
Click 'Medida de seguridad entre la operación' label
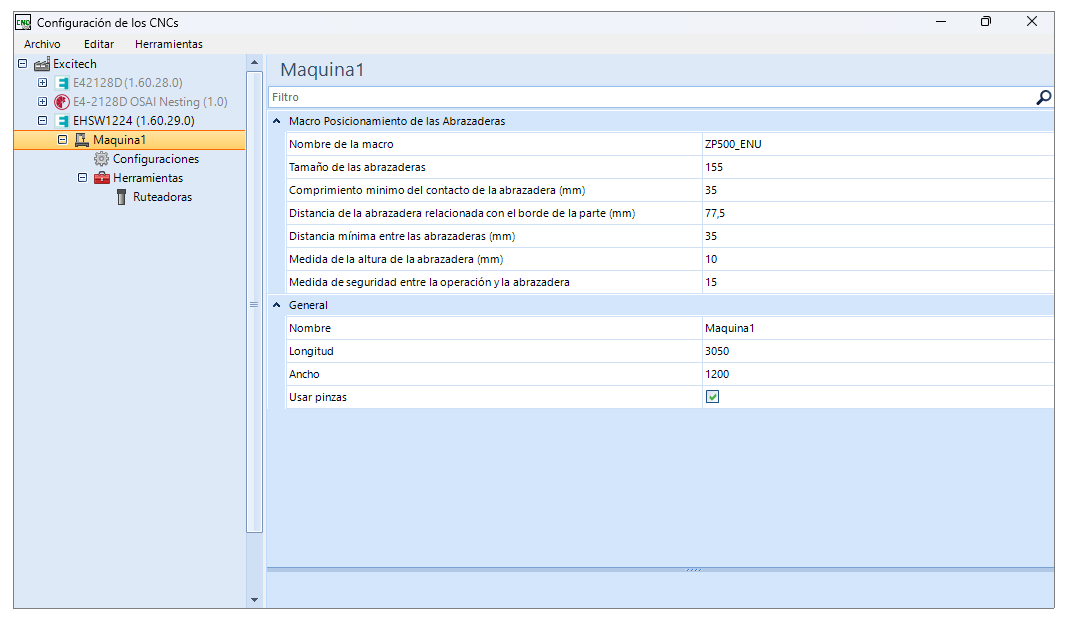pos(429,282)
